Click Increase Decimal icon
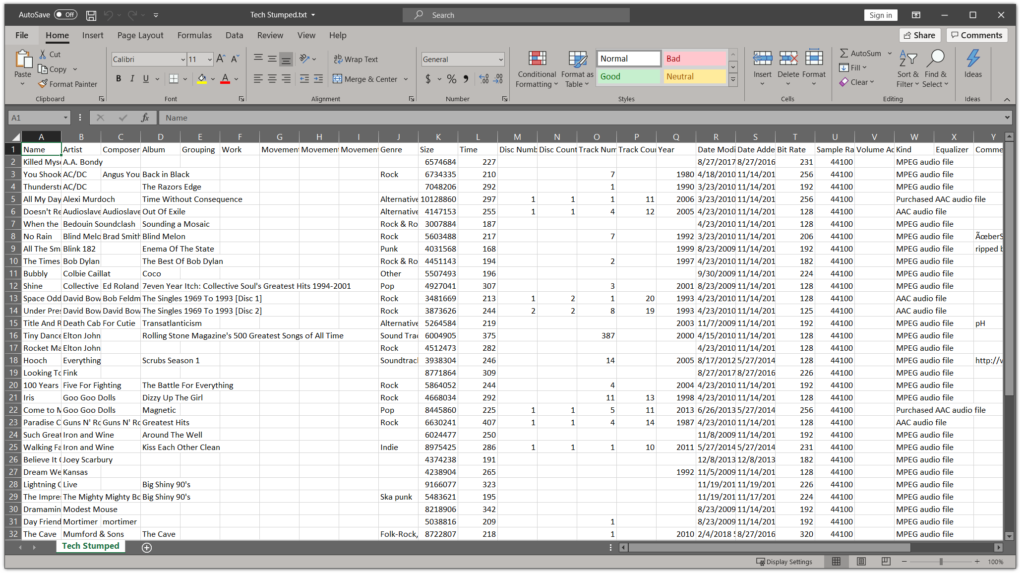 pos(484,79)
